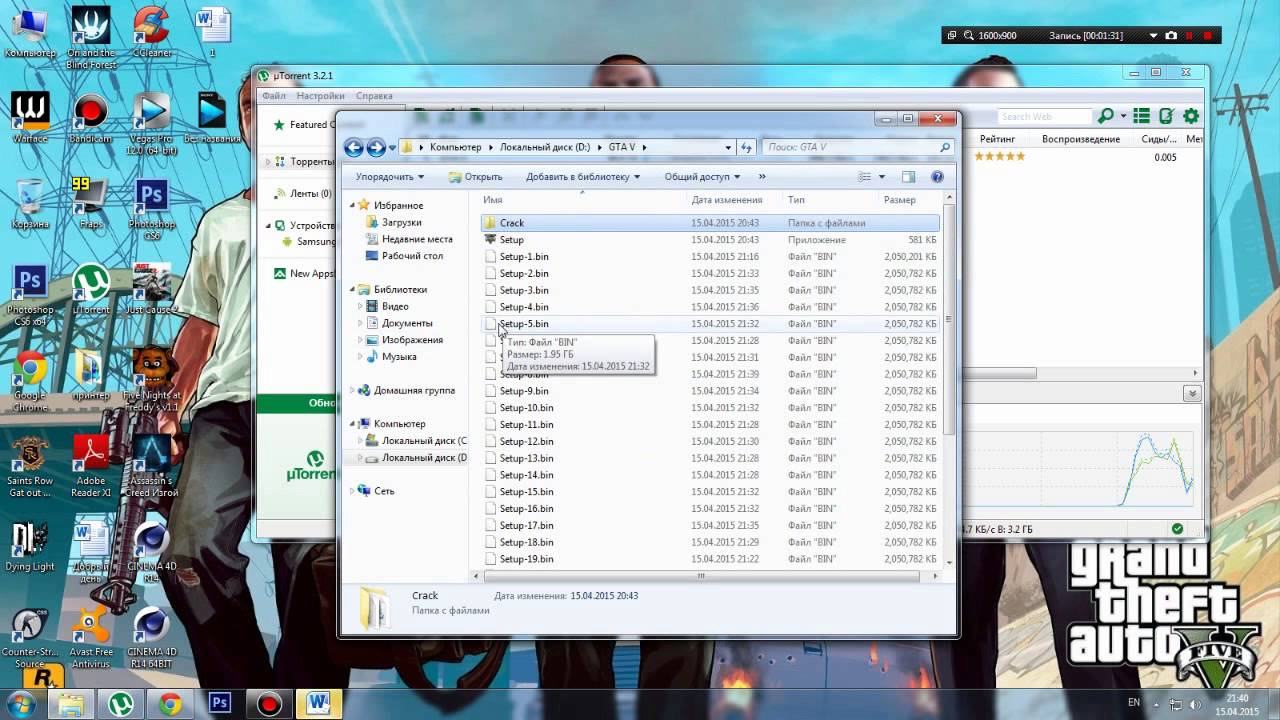This screenshot has width=1280, height=720.
Task: Click the uTorrent Search Web field
Action: pos(1044,117)
